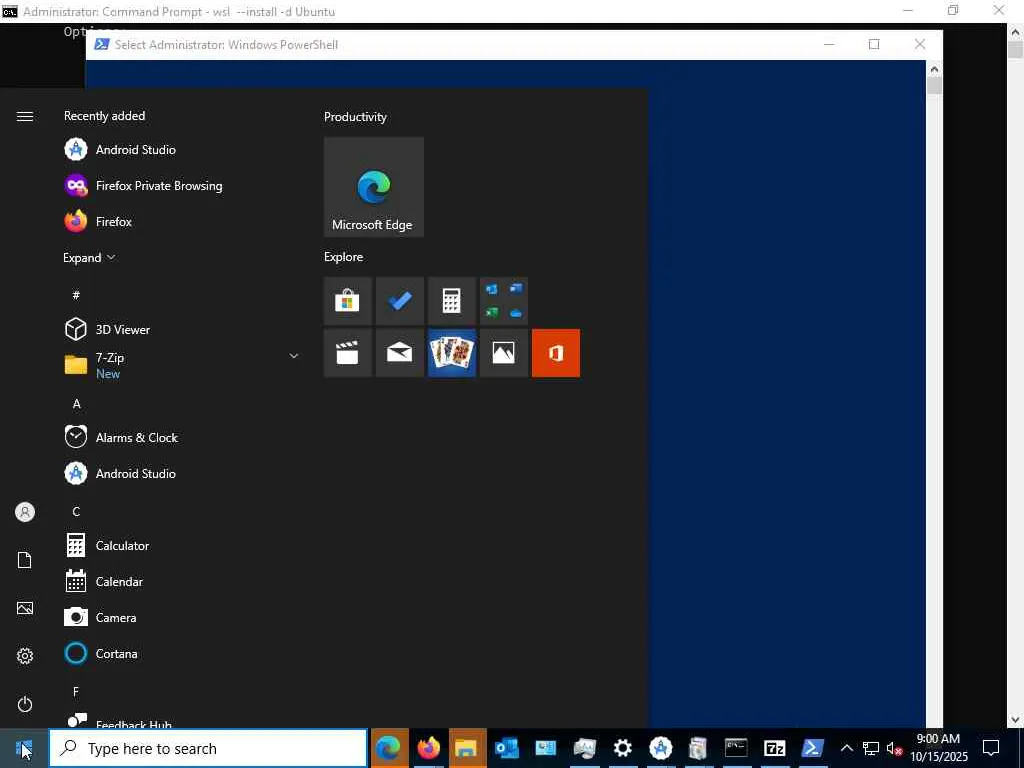Click the muted volume tray icon

pyautogui.click(x=894, y=748)
